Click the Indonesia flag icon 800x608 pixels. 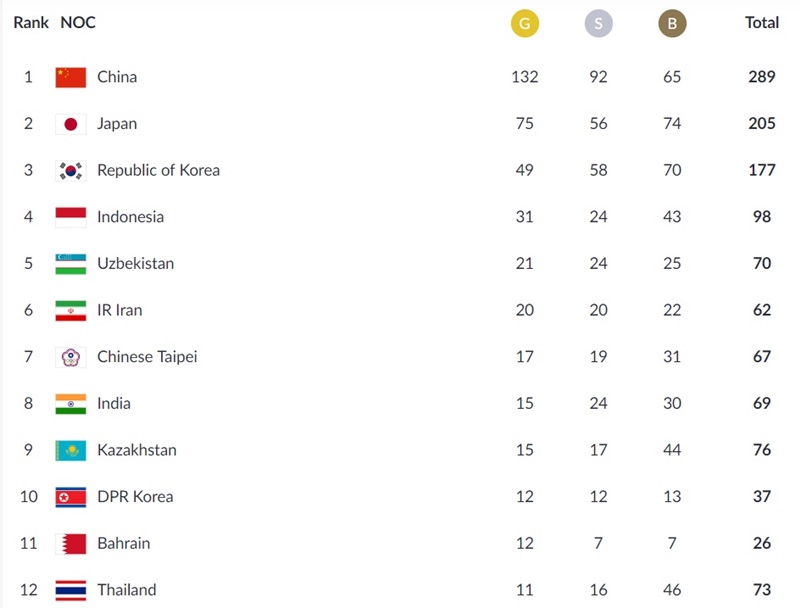(x=71, y=217)
